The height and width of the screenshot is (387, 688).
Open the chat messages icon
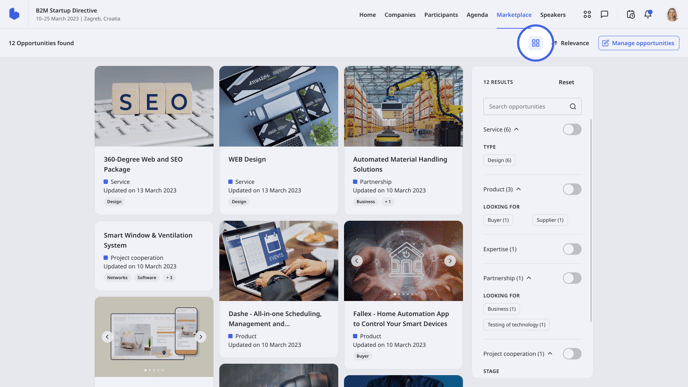(604, 14)
